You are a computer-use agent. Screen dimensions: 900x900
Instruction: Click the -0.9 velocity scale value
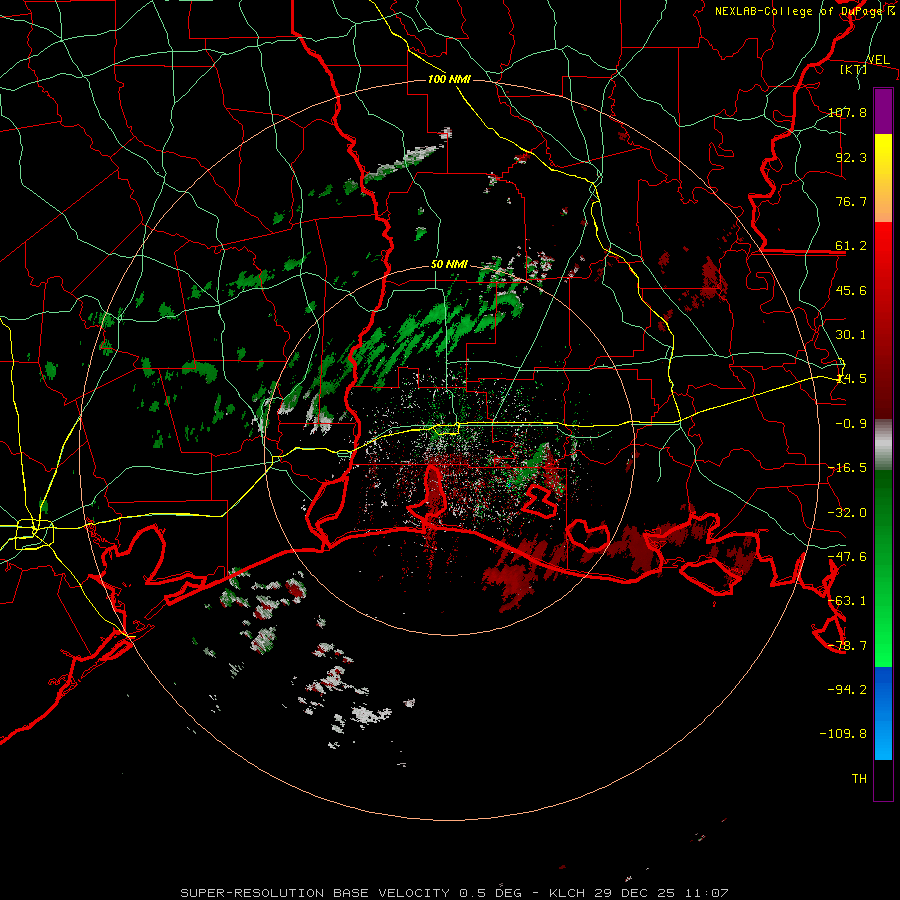[851, 424]
